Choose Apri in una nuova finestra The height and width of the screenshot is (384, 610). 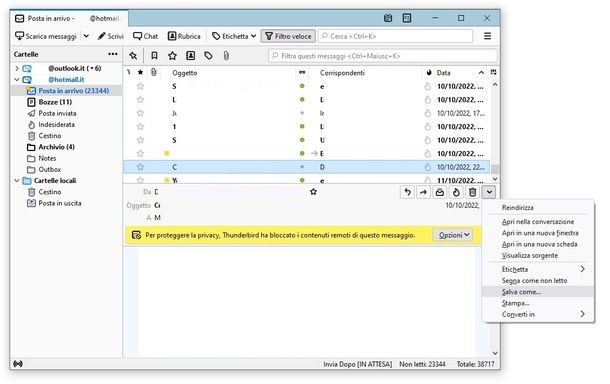[x=538, y=233]
